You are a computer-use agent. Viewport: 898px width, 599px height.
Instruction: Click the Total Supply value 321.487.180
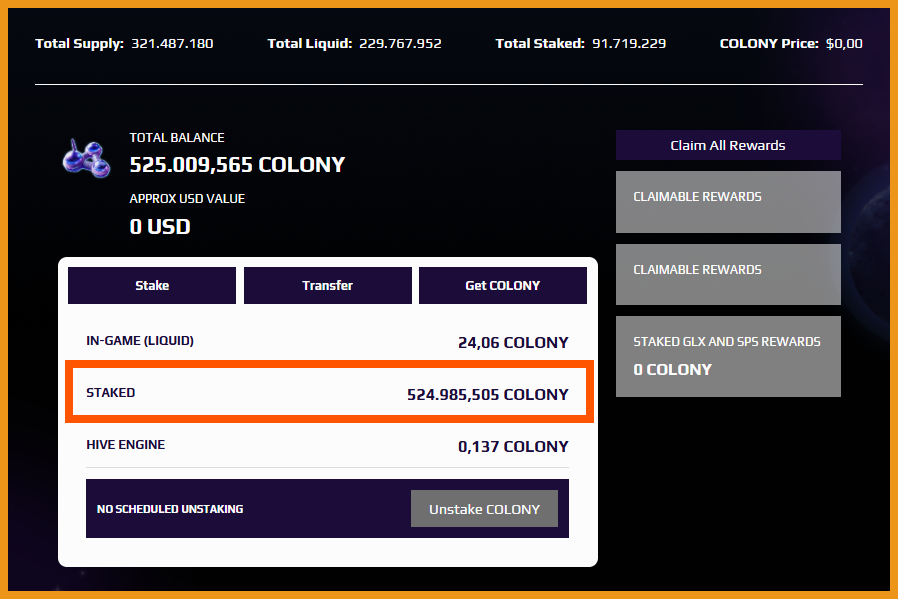point(172,44)
